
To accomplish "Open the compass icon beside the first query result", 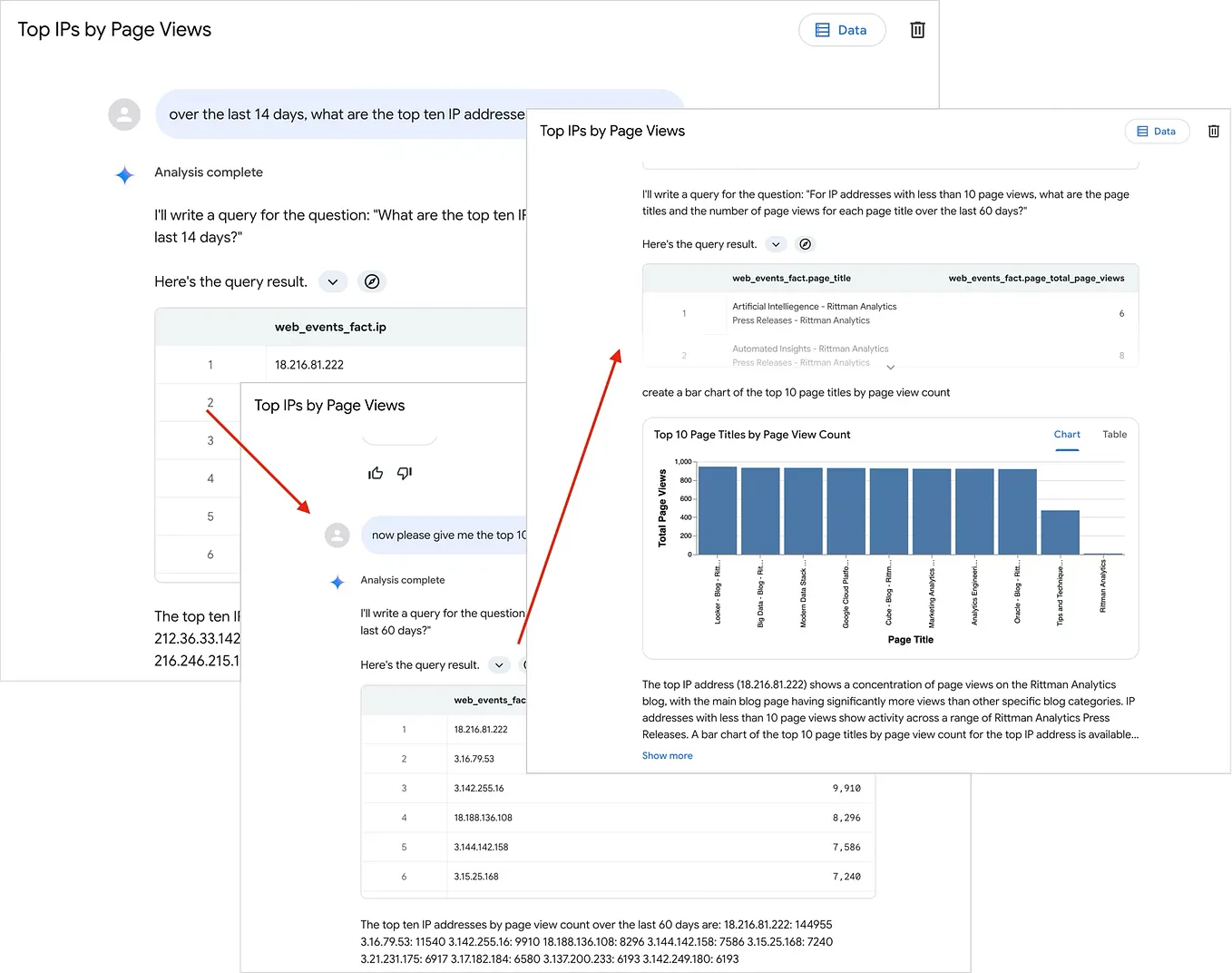I will (372, 281).
